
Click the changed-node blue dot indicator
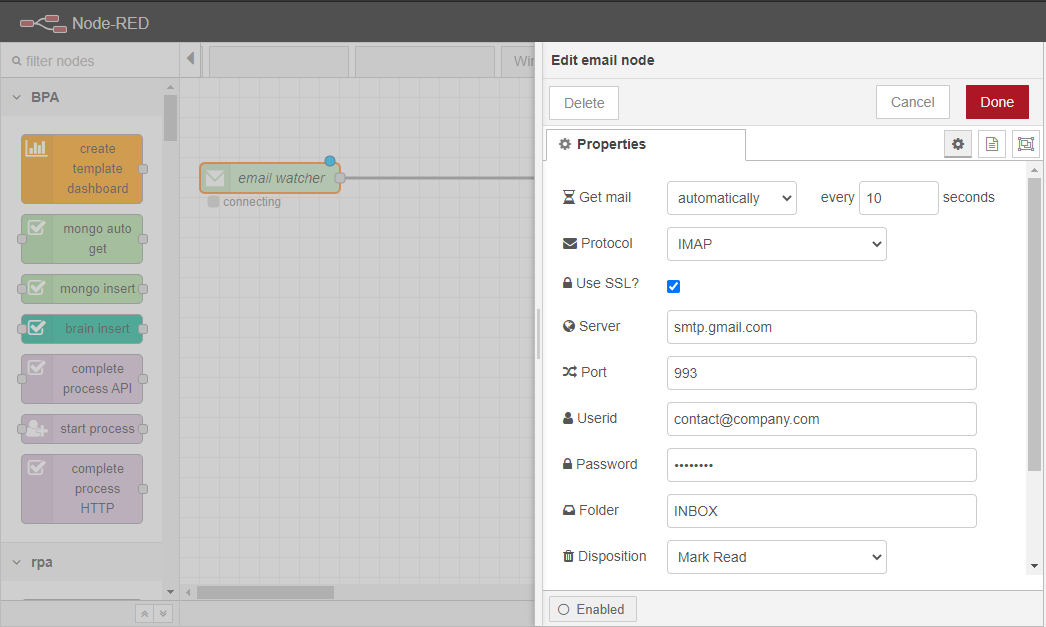330,161
